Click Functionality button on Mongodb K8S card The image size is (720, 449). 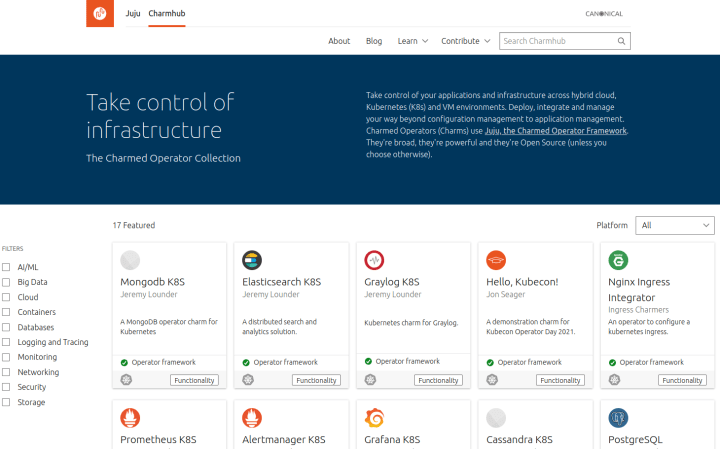pos(194,380)
